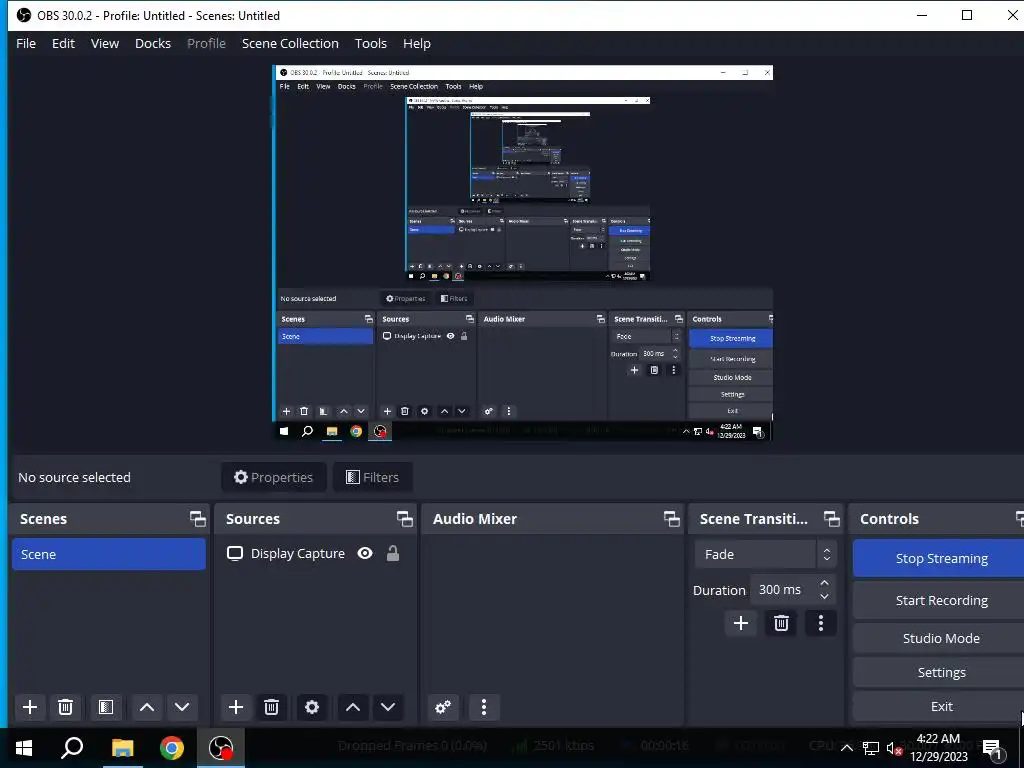Image resolution: width=1024 pixels, height=768 pixels.
Task: Open source Filters button
Action: click(x=372, y=477)
